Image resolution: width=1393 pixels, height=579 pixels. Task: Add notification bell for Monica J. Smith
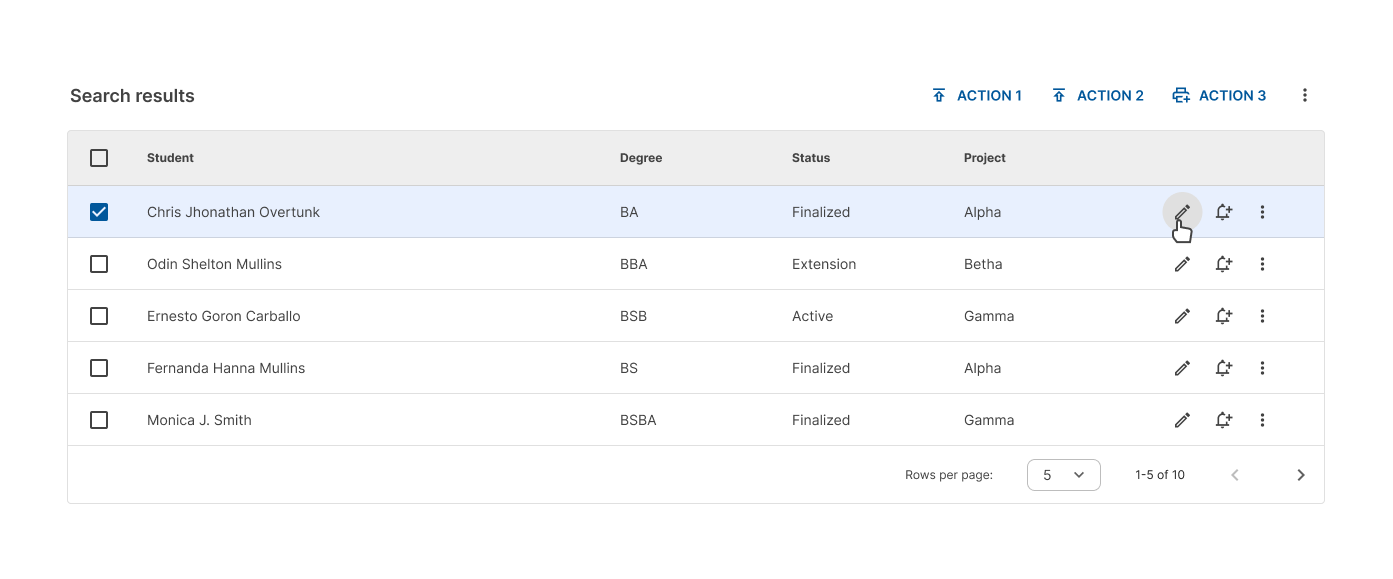(1223, 420)
